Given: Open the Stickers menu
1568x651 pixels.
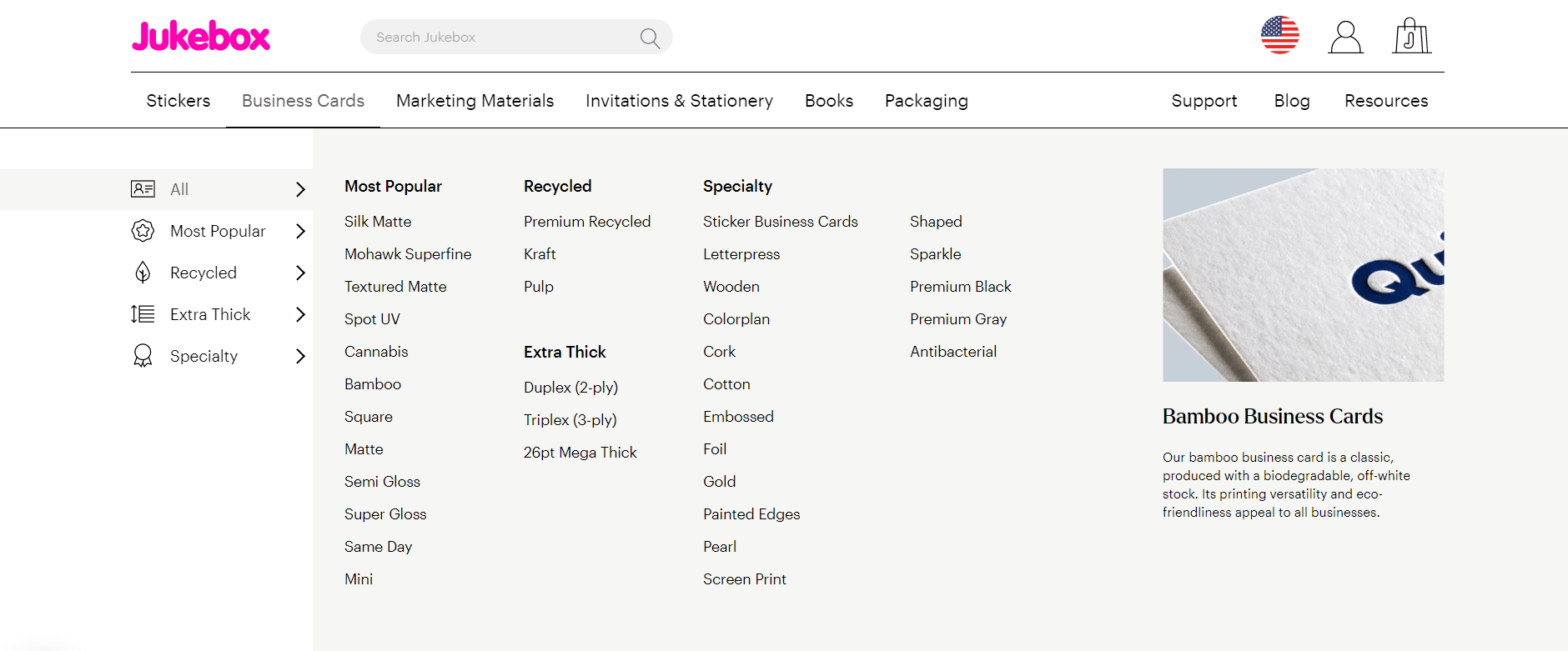Looking at the screenshot, I should pos(178,101).
